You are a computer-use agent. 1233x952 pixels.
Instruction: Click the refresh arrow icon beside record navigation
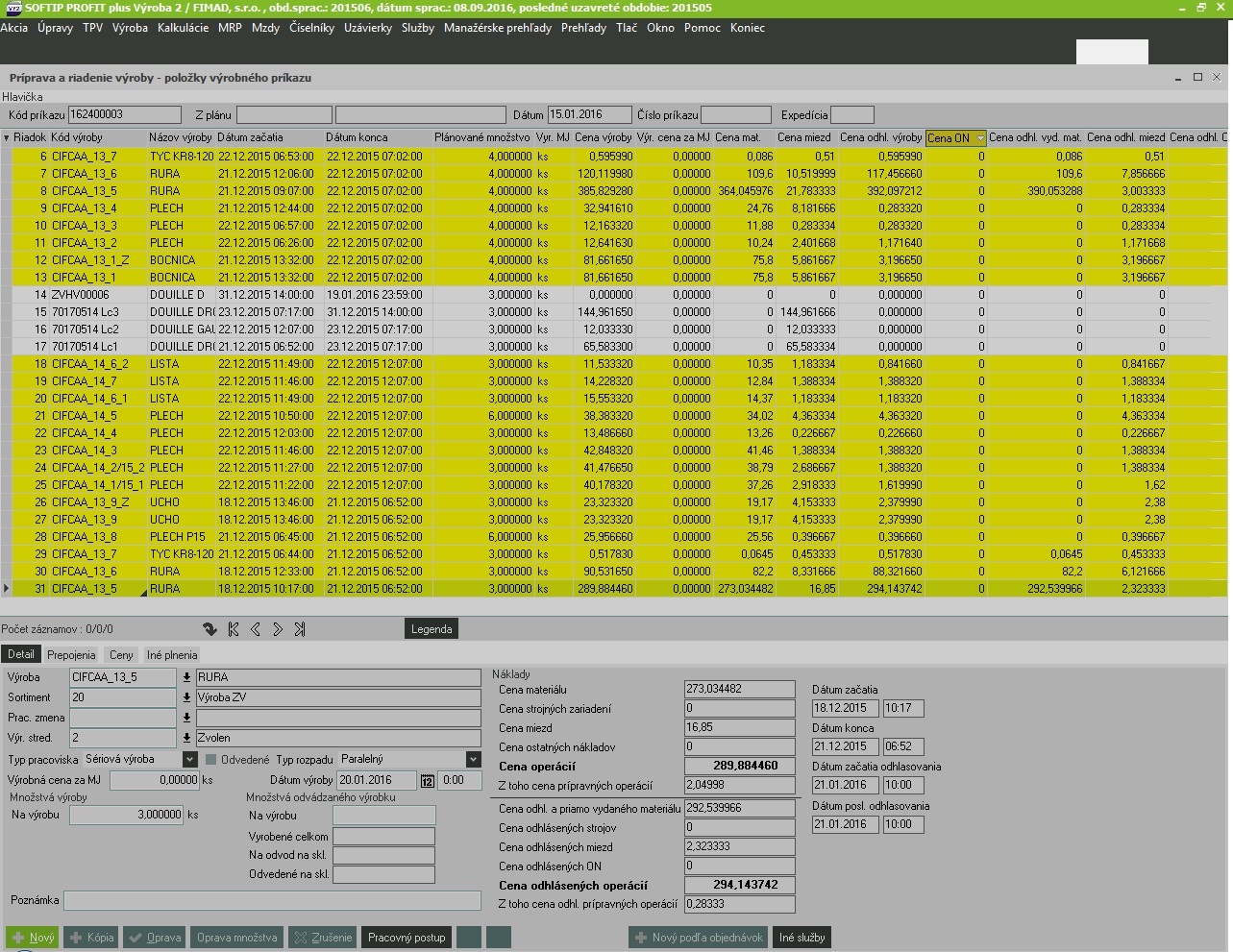pyautogui.click(x=210, y=629)
